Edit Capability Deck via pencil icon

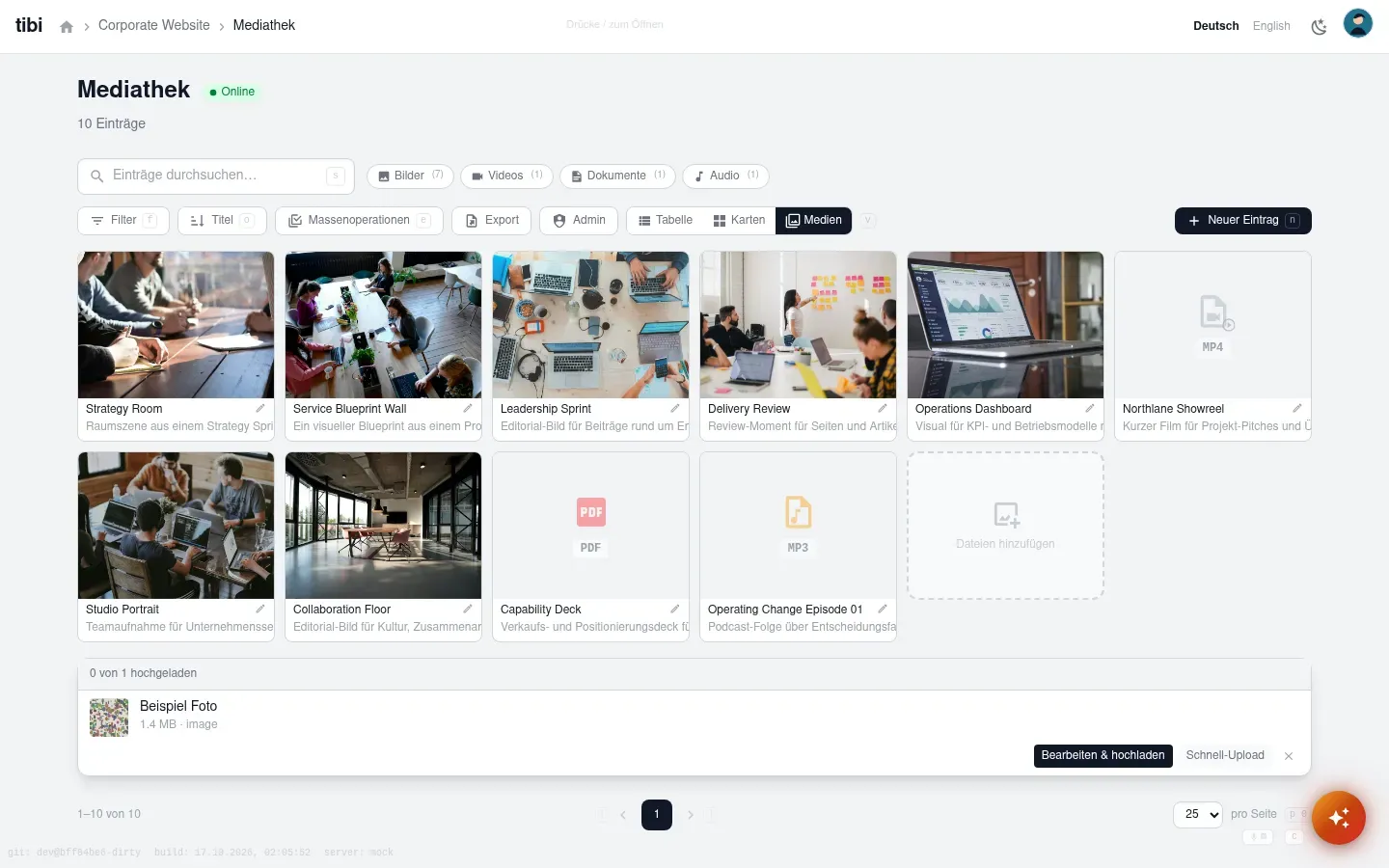pyautogui.click(x=675, y=609)
